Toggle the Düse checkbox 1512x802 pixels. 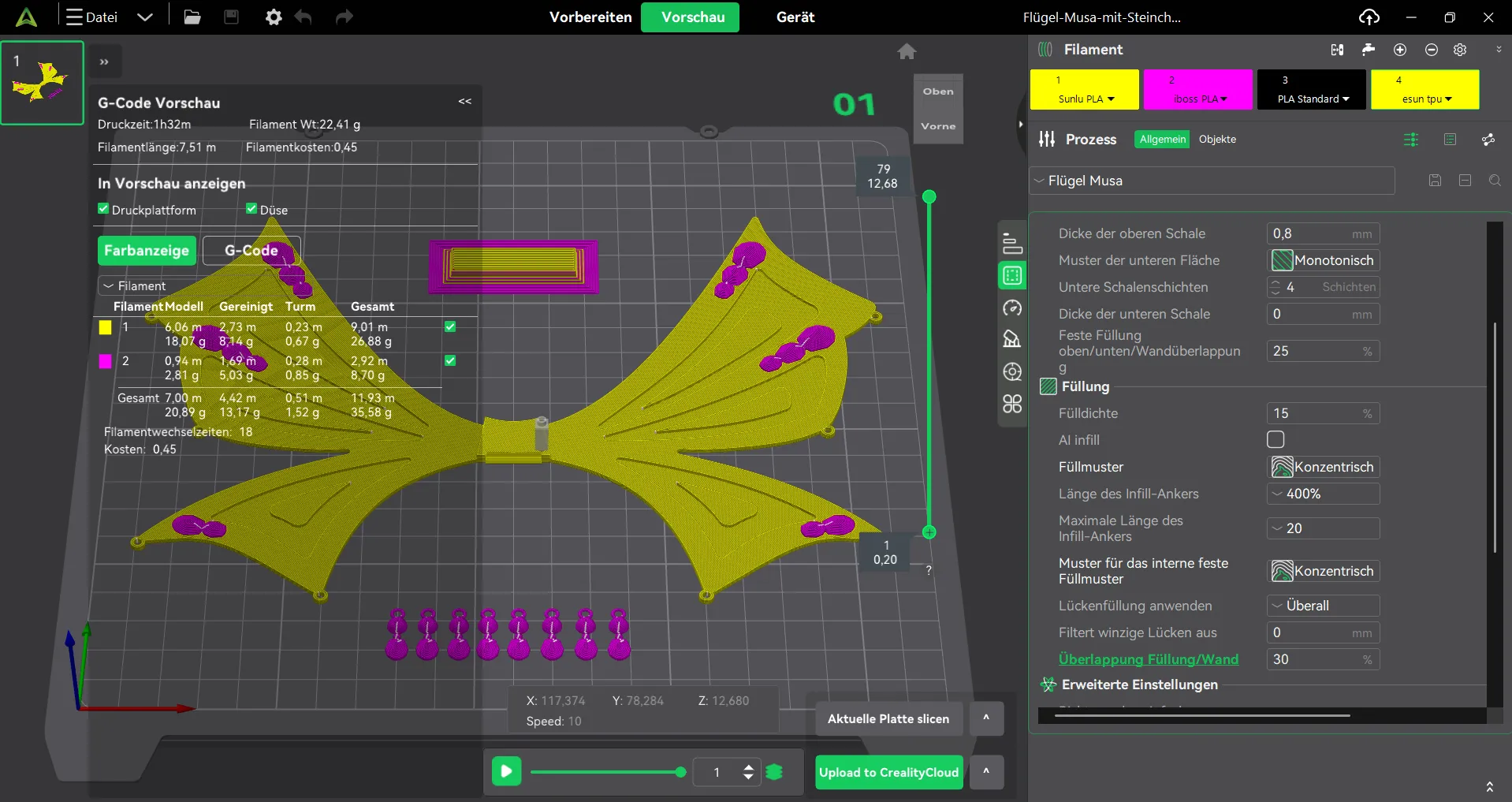[x=251, y=209]
